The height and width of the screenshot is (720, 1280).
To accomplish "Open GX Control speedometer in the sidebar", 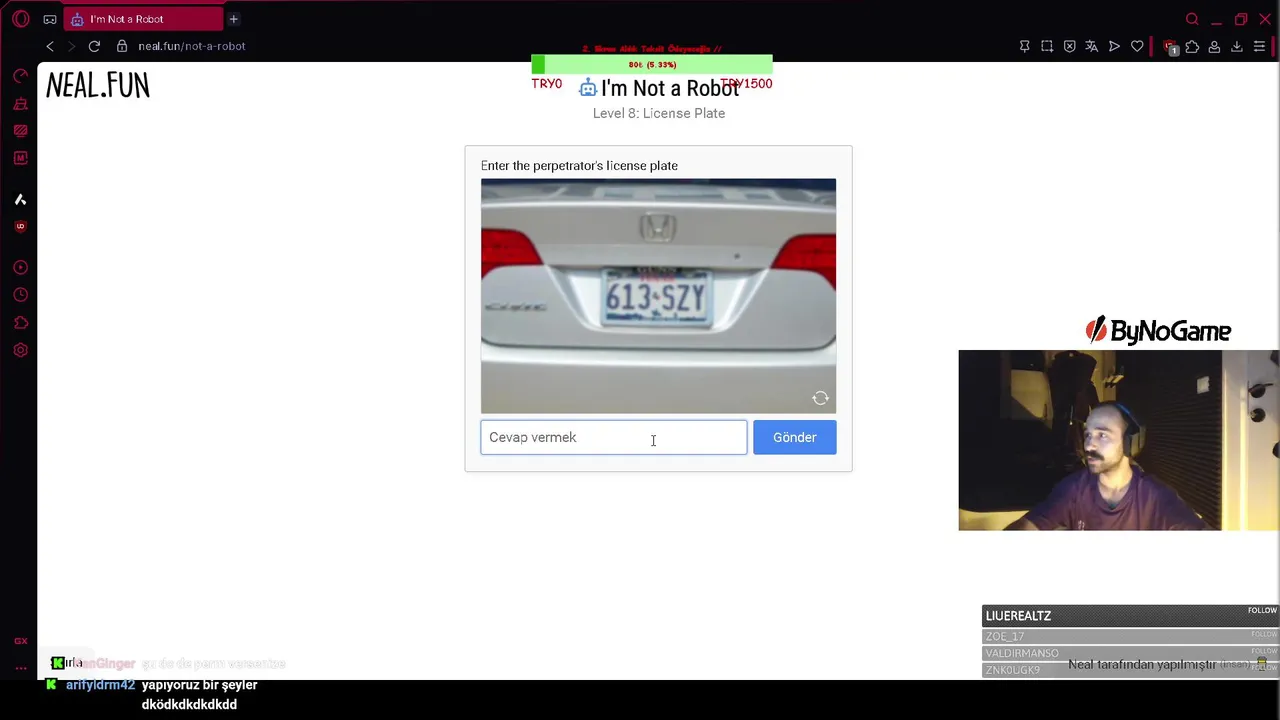I will click(20, 76).
